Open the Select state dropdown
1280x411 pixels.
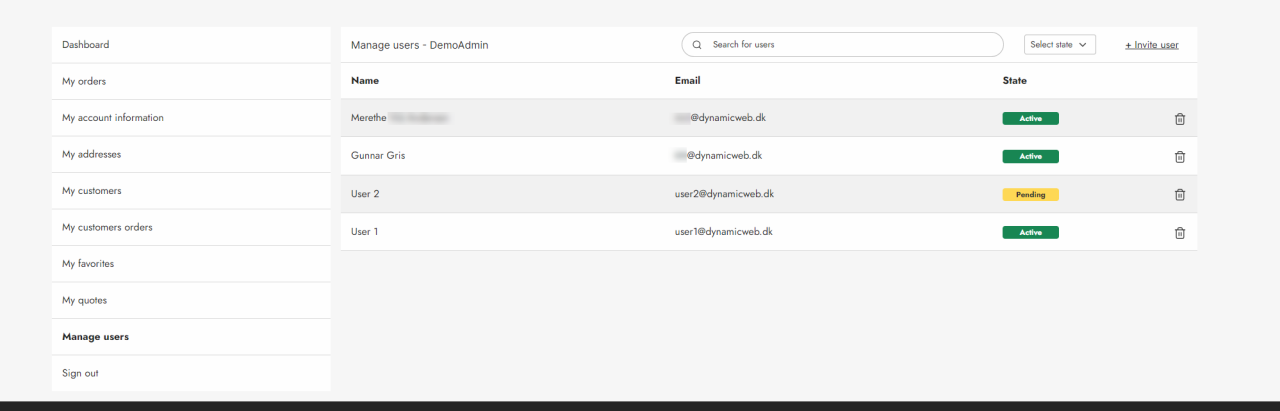click(1059, 45)
